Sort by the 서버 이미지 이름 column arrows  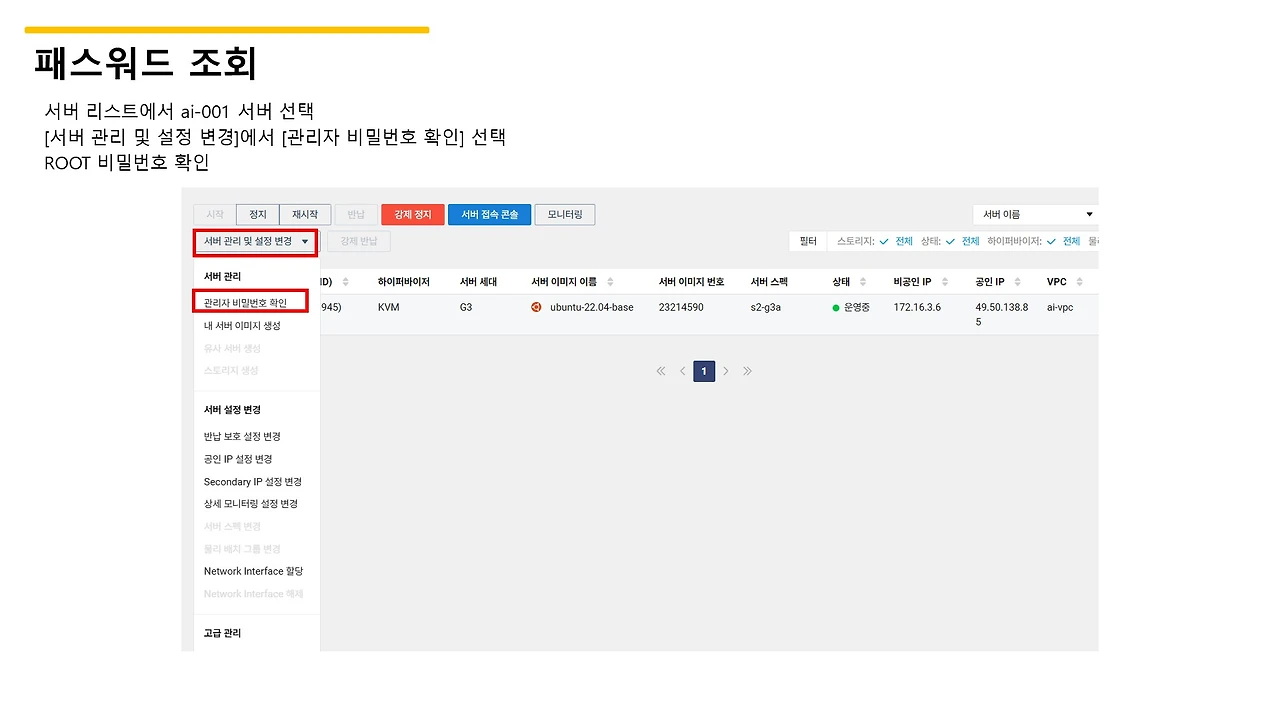tap(608, 281)
